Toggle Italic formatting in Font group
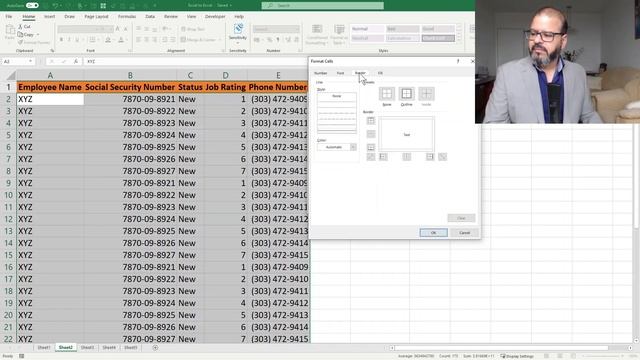 click(69, 40)
